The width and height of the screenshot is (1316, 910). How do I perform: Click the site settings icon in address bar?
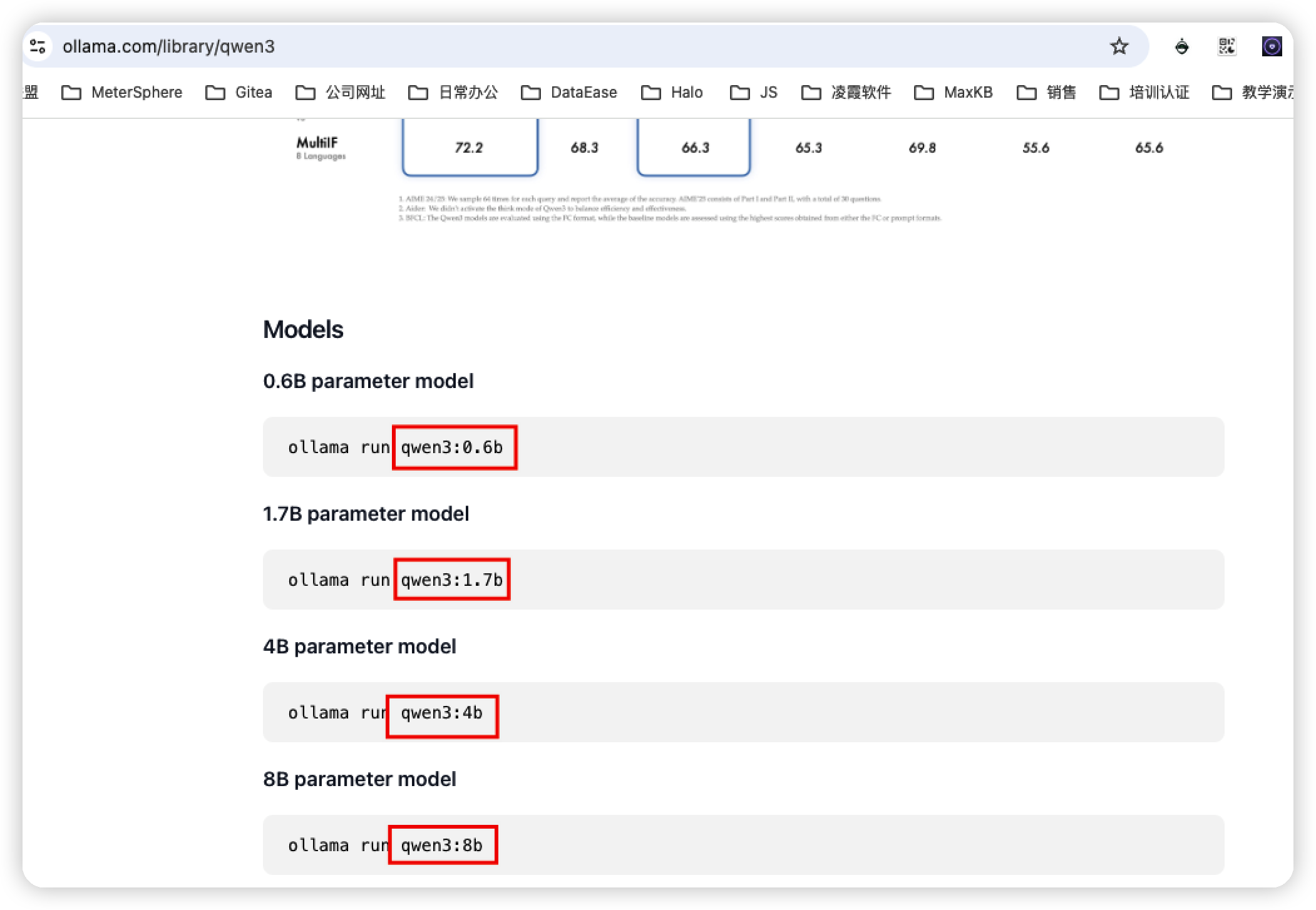pos(38,46)
